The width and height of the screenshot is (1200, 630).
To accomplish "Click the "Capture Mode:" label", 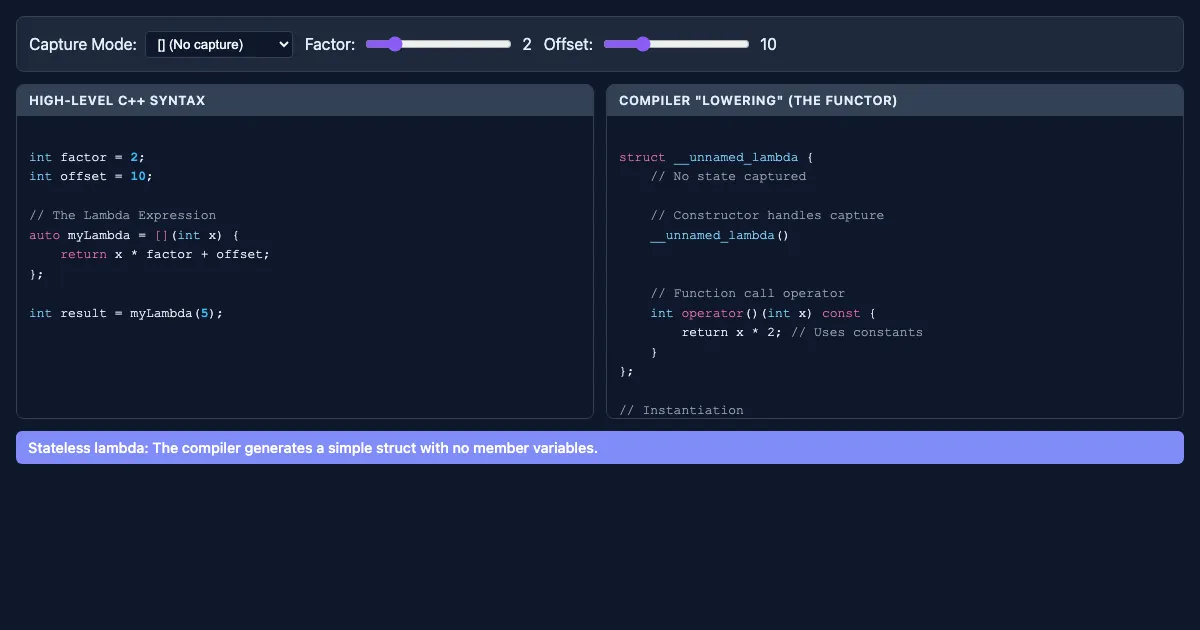I will click(x=83, y=44).
